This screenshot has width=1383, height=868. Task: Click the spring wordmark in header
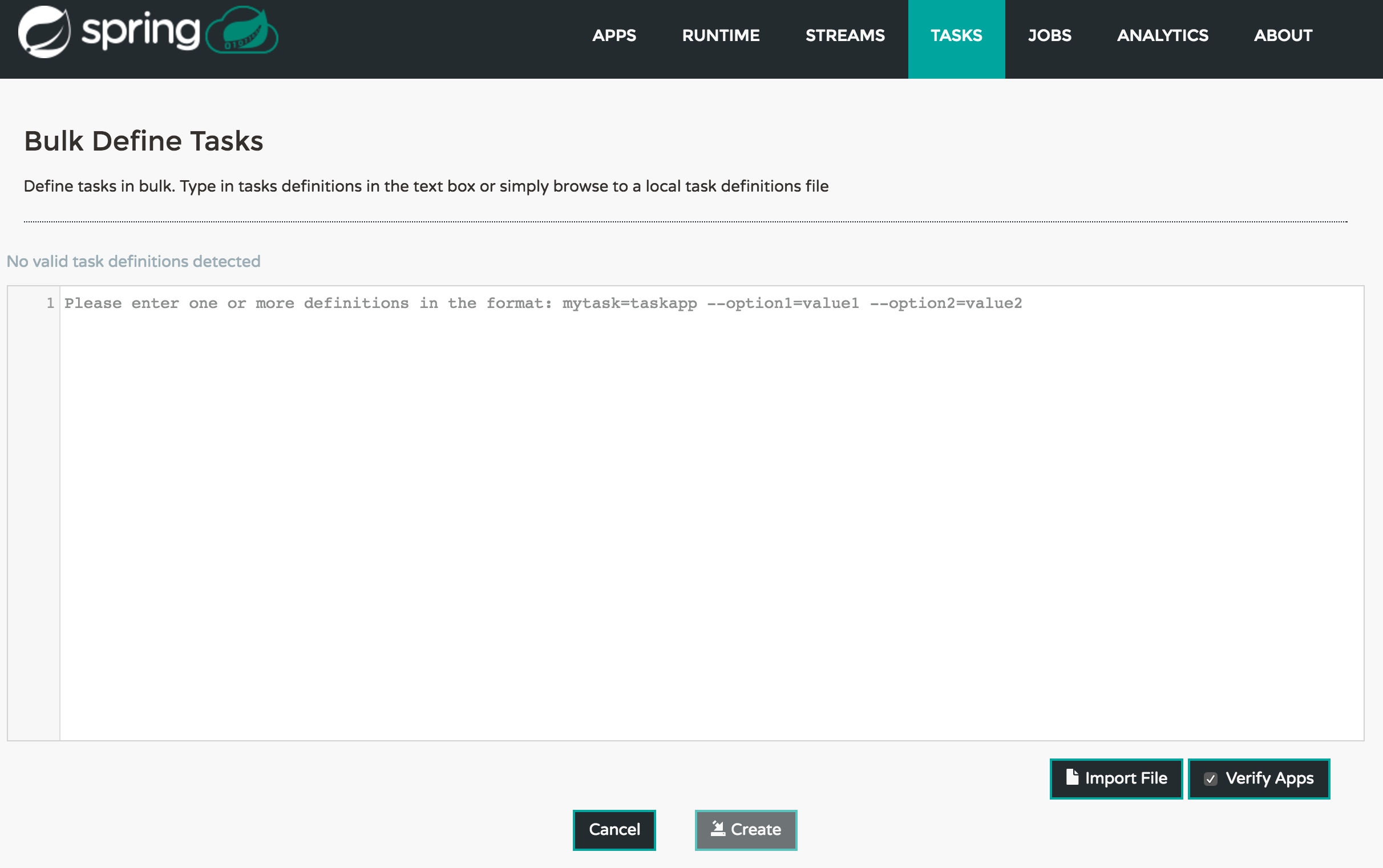coord(140,31)
